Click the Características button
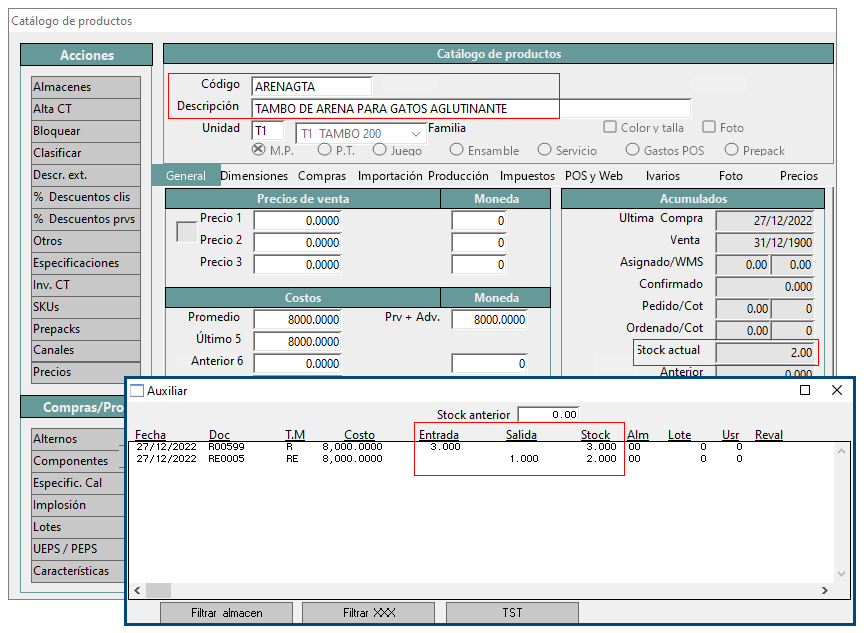864x633 pixels. (x=78, y=571)
